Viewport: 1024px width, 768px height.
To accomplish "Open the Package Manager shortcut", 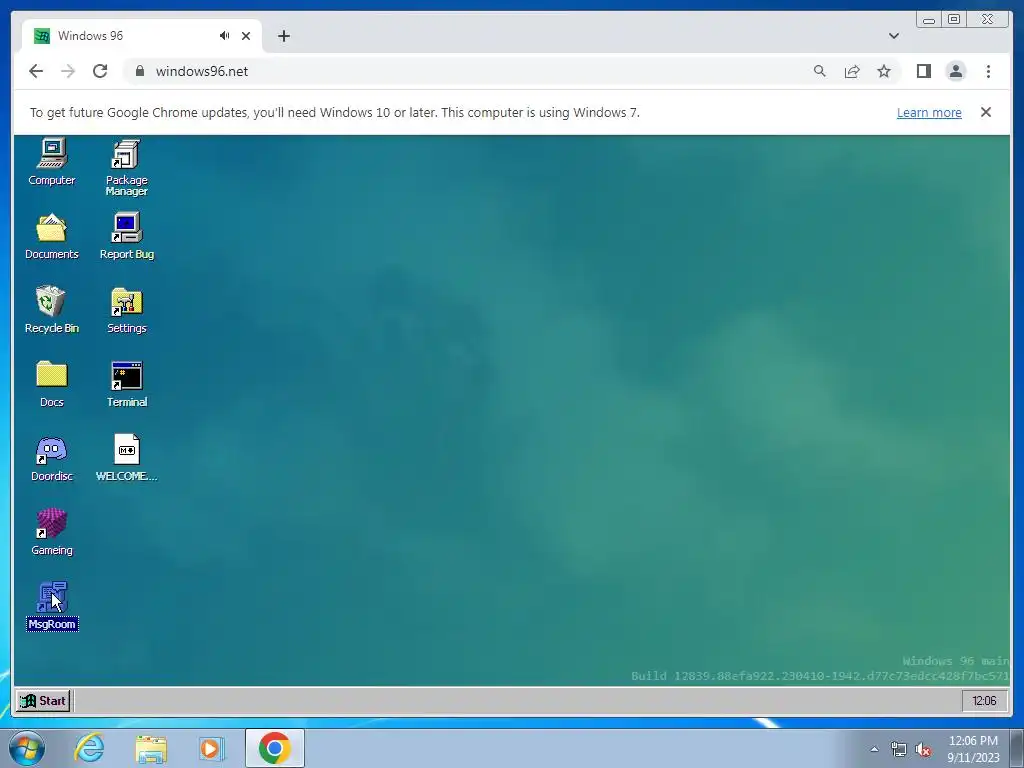I will [127, 167].
